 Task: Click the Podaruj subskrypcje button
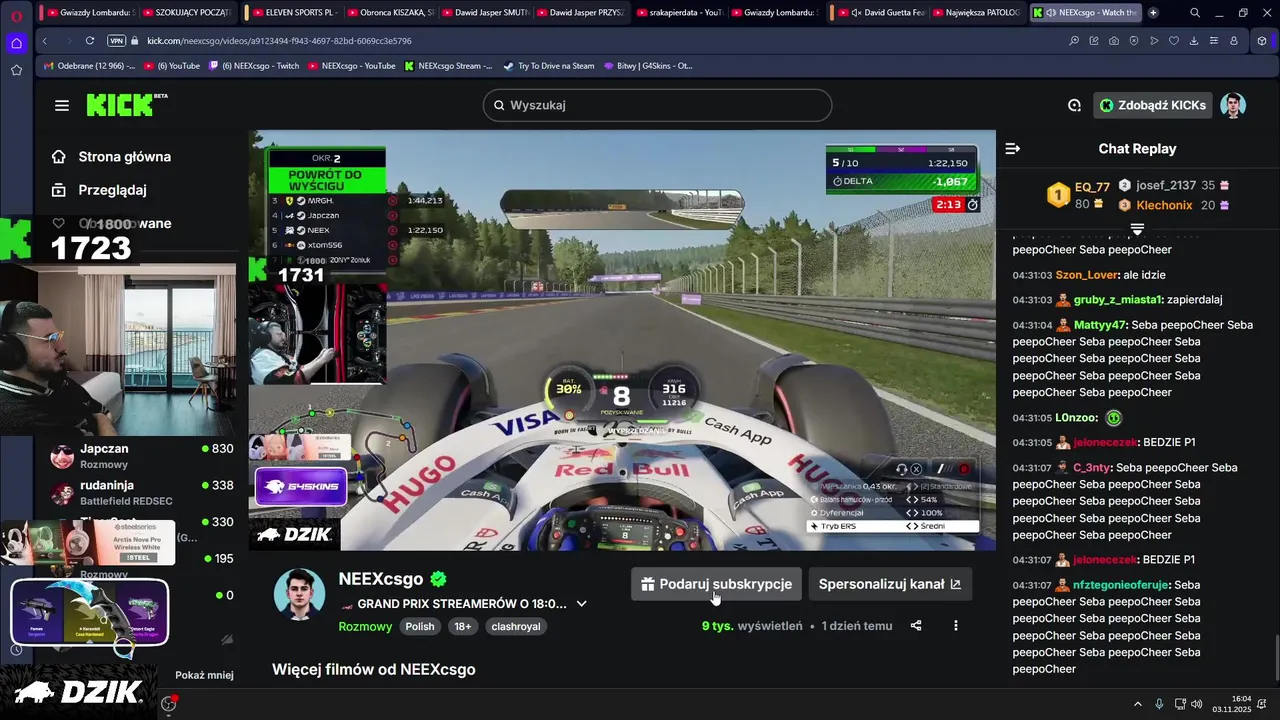click(x=716, y=584)
